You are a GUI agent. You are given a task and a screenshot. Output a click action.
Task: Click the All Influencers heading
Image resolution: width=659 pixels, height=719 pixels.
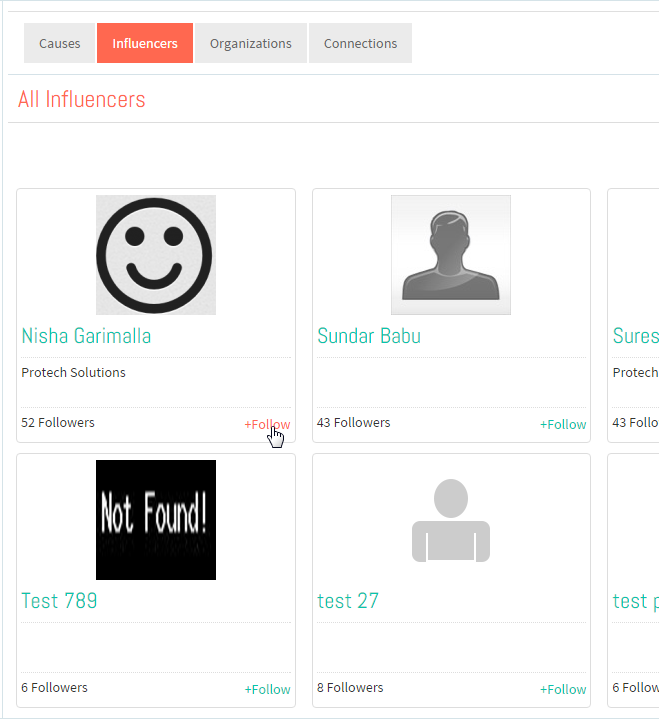pos(82,99)
